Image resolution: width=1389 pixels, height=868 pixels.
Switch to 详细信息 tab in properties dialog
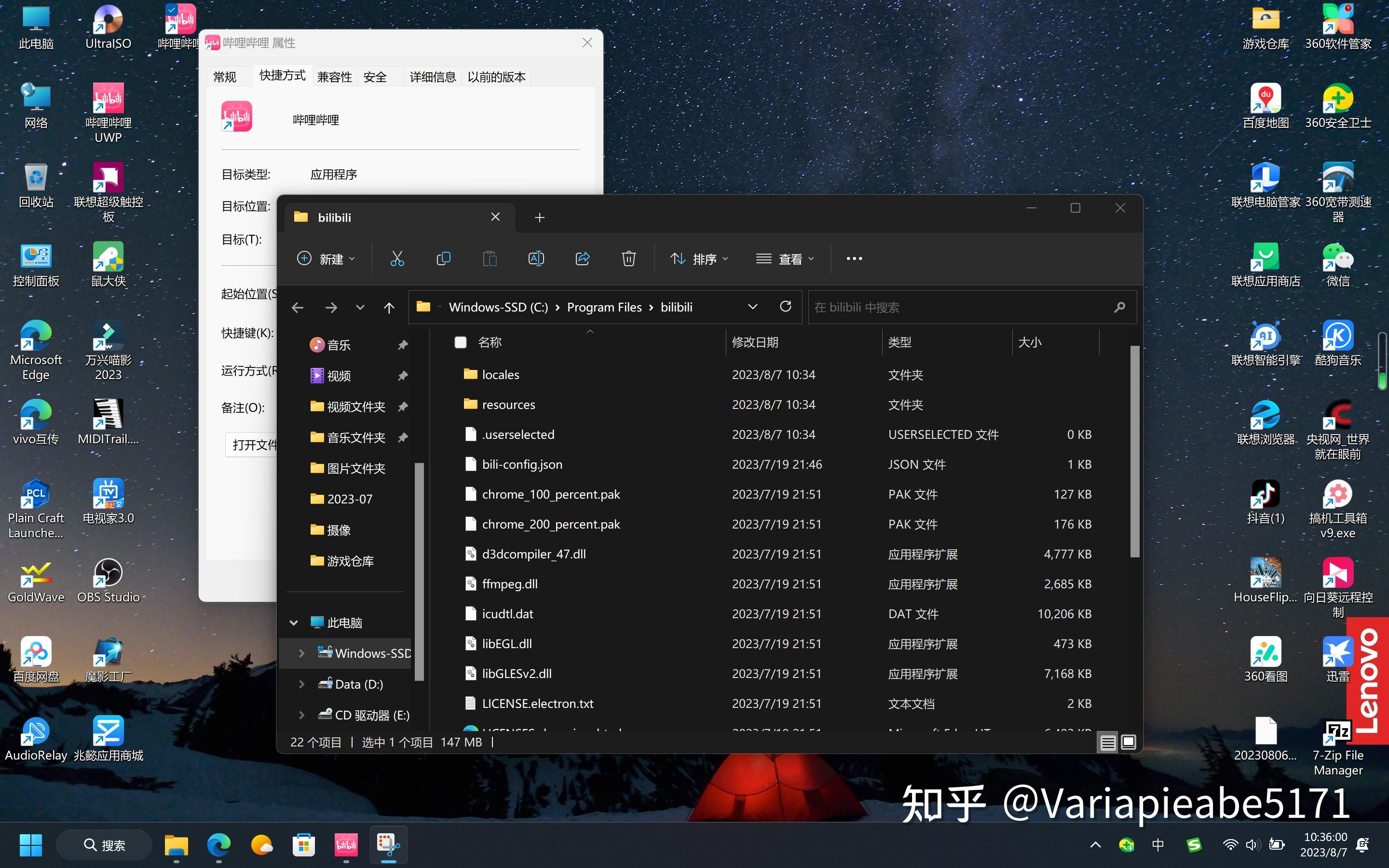pos(432,77)
